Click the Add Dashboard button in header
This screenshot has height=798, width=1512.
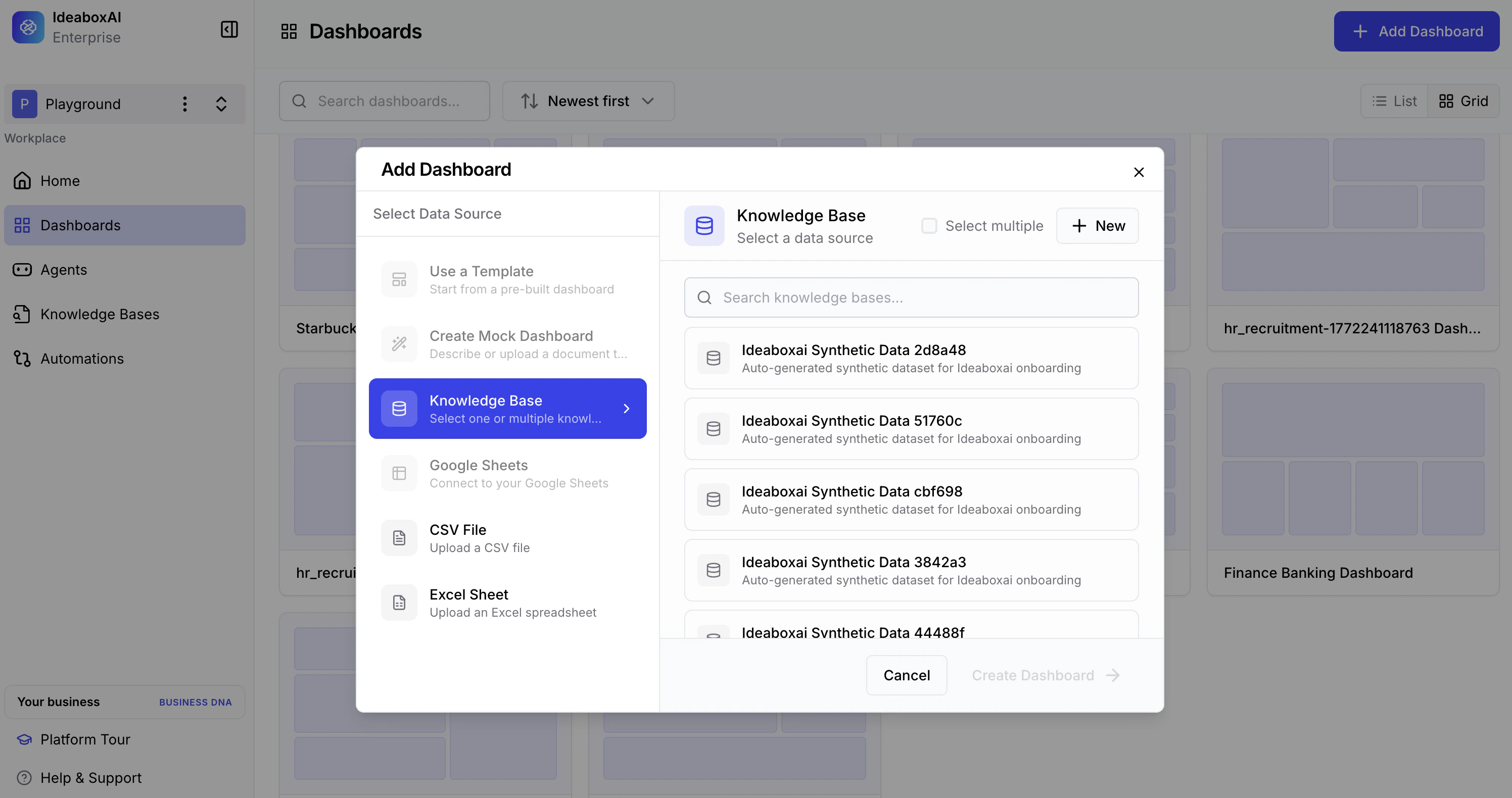(1416, 31)
